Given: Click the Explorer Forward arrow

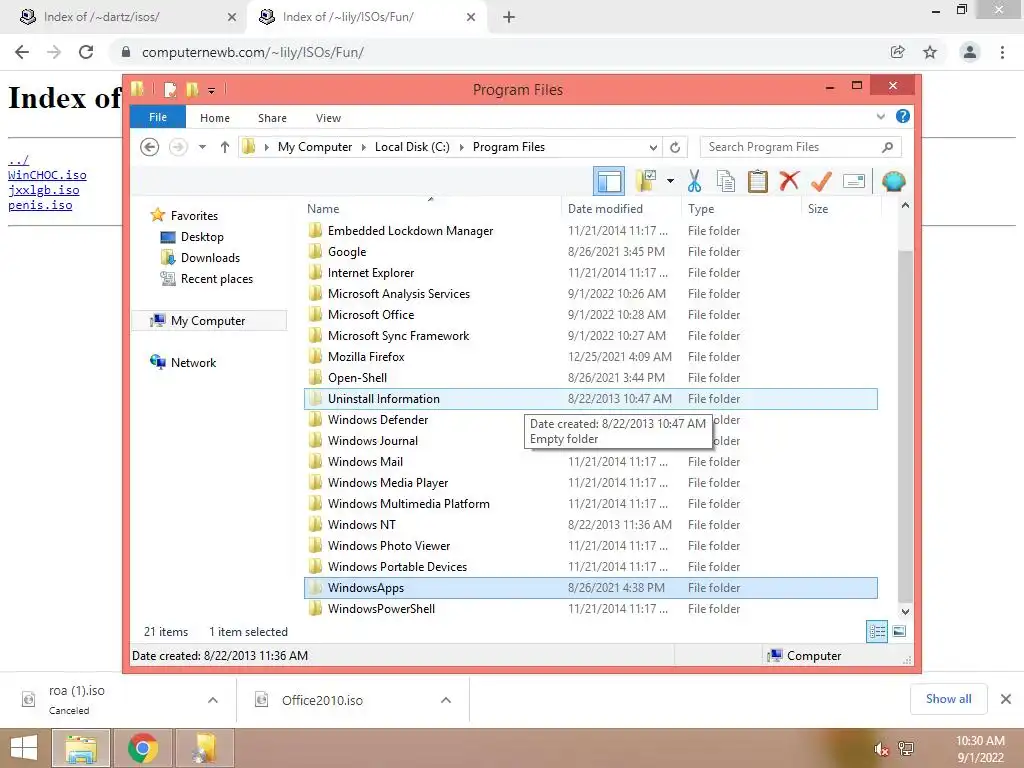Looking at the screenshot, I should point(178,147).
